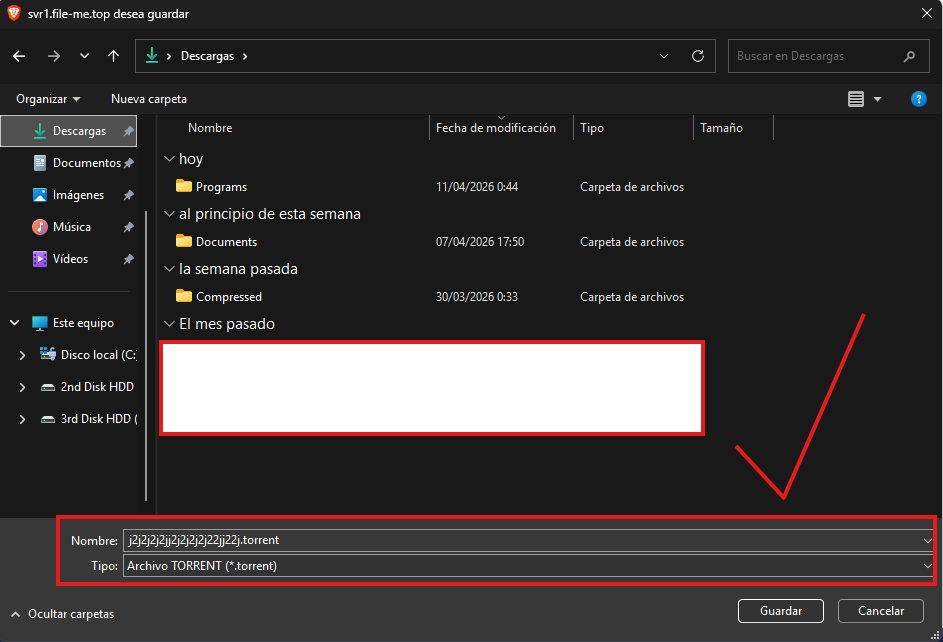The image size is (943, 642).
Task: Select Documentos in the sidebar
Action: point(87,163)
